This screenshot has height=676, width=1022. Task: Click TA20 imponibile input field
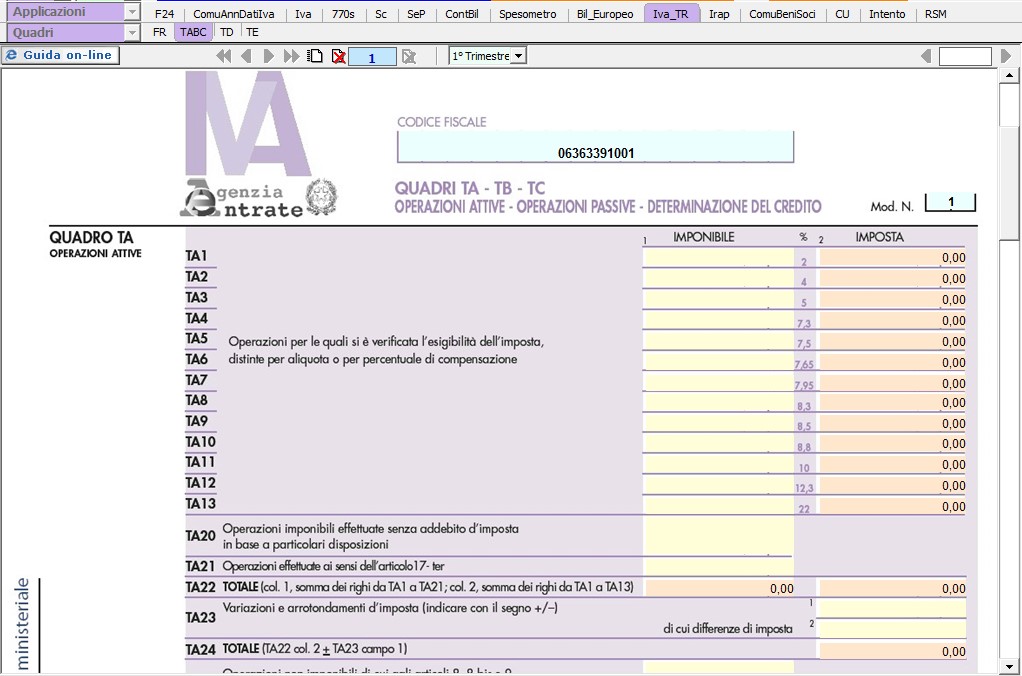718,536
